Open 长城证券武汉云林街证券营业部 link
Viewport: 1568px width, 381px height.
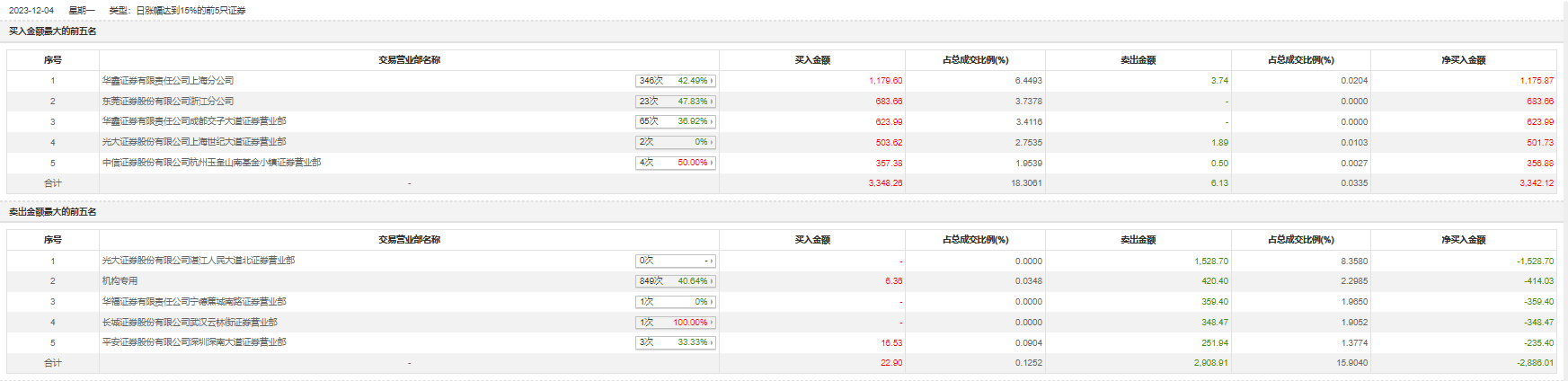190,323
